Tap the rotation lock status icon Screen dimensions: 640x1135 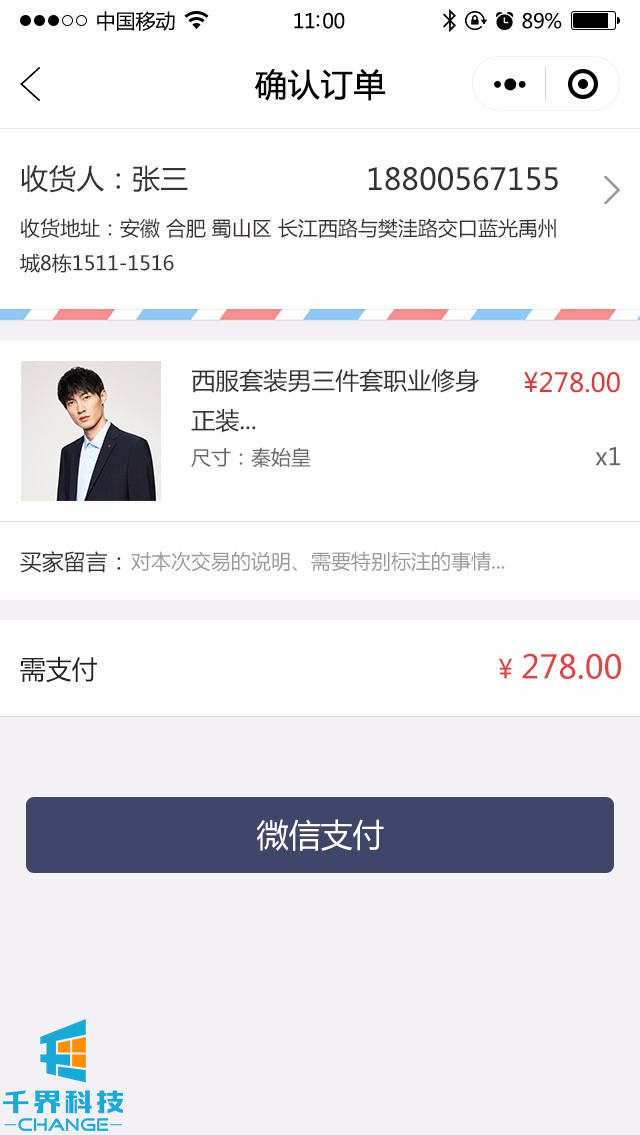coord(476,21)
